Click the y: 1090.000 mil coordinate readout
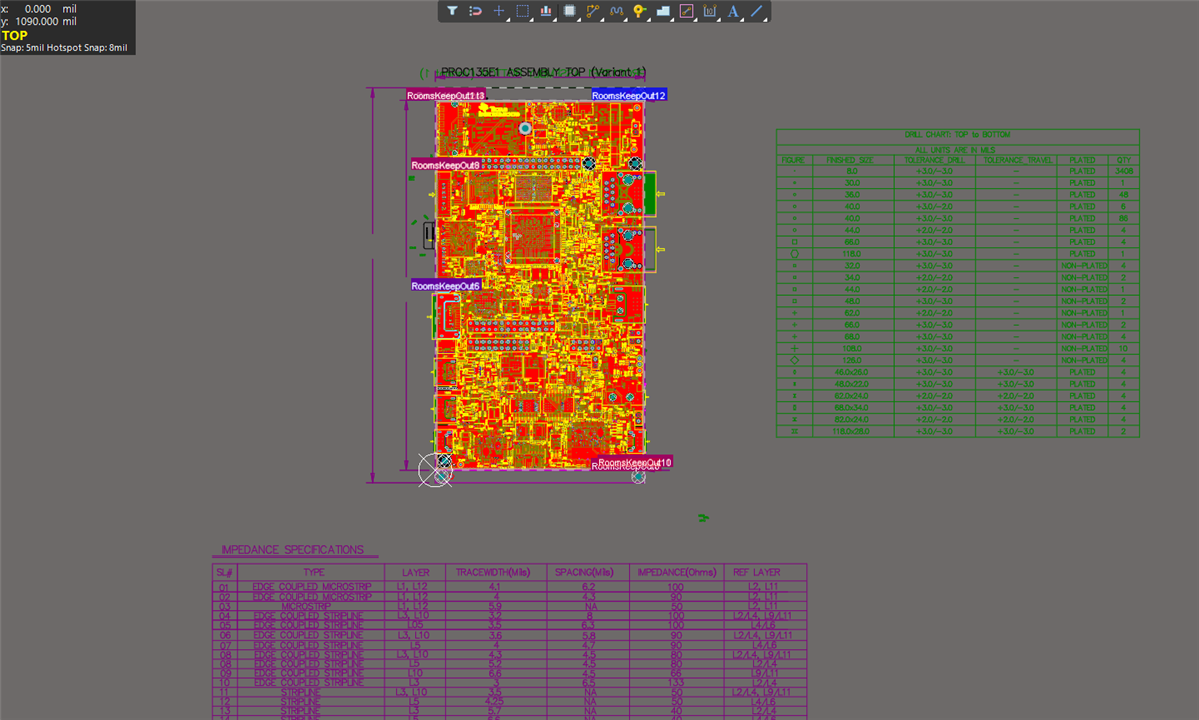Screen dimensions: 1199x720 point(39,21)
